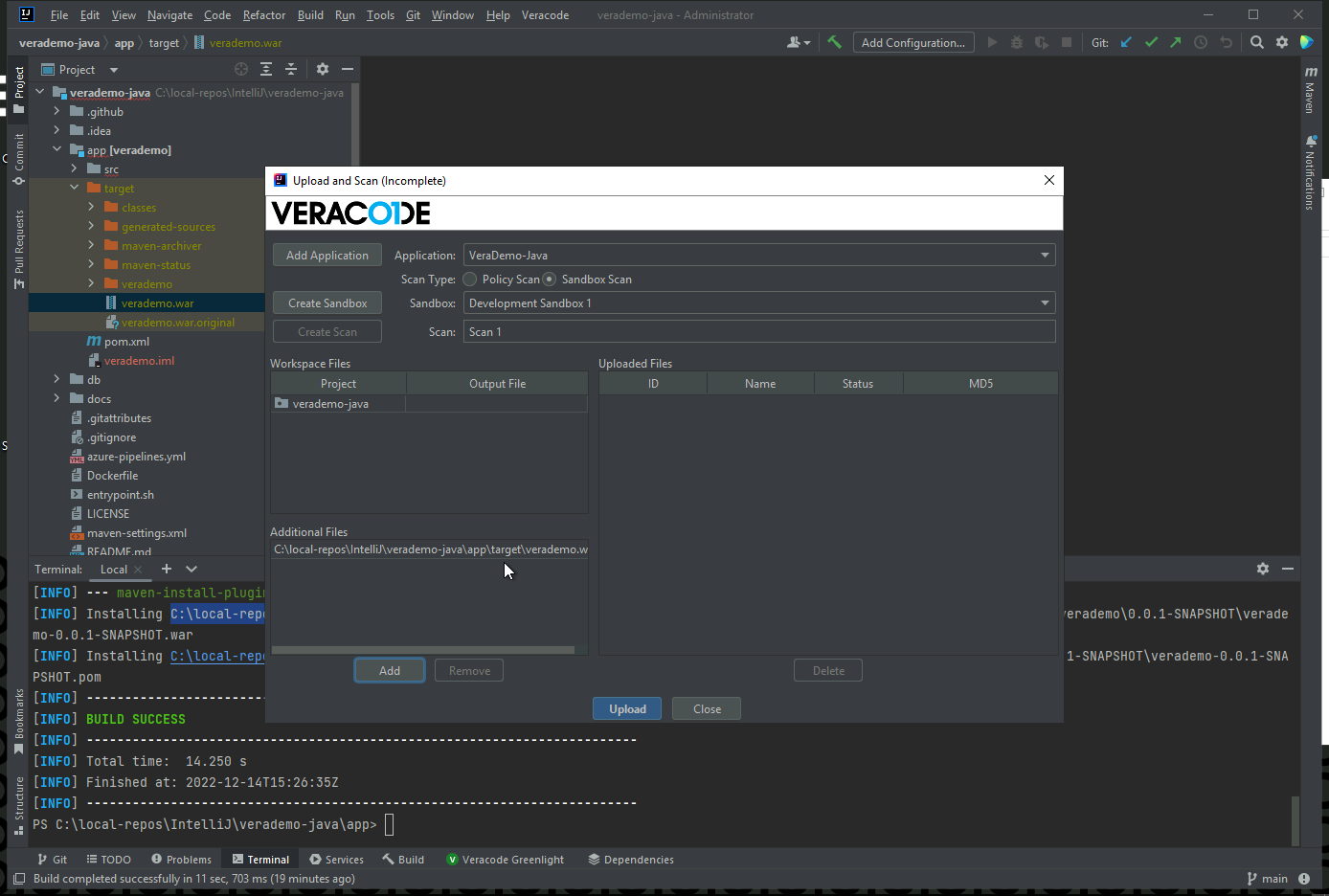Expand the .github folder
This screenshot has width=1329, height=896.
pyautogui.click(x=56, y=112)
